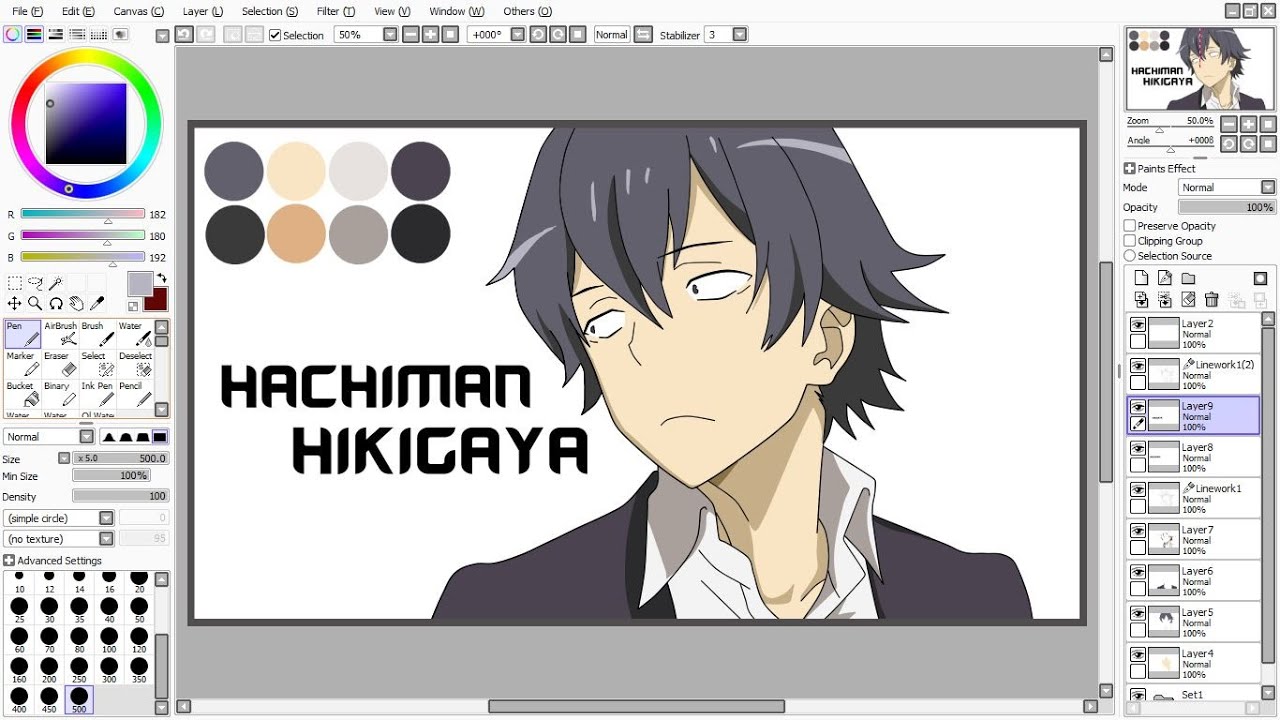Select the Linework1(2) layer
Image resolution: width=1280 pixels, height=720 pixels.
[x=1194, y=375]
